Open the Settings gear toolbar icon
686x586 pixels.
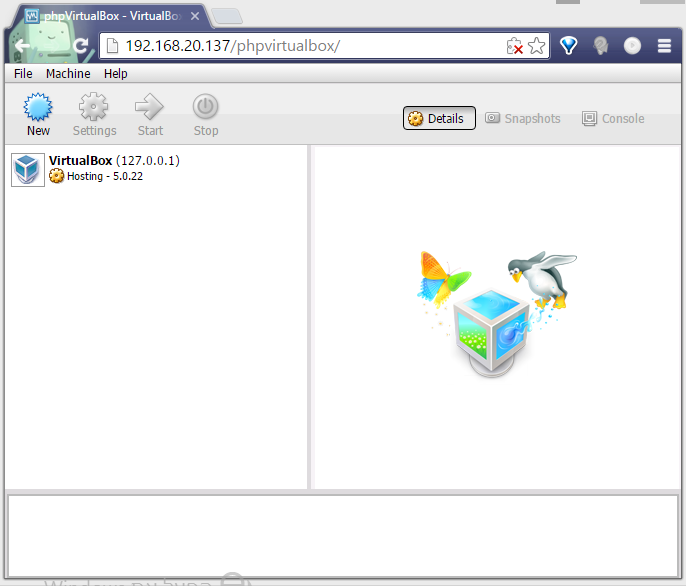(93, 106)
